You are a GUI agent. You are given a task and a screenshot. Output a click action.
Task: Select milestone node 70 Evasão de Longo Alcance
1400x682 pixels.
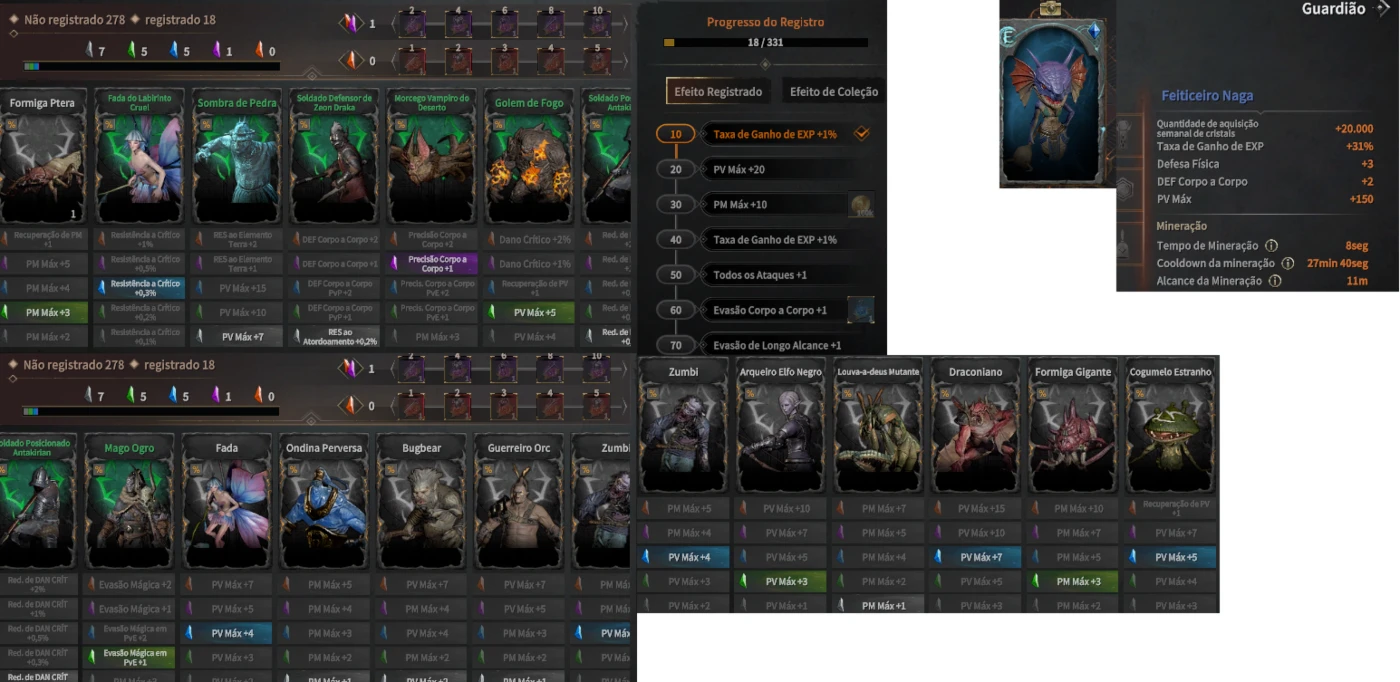[x=676, y=345]
